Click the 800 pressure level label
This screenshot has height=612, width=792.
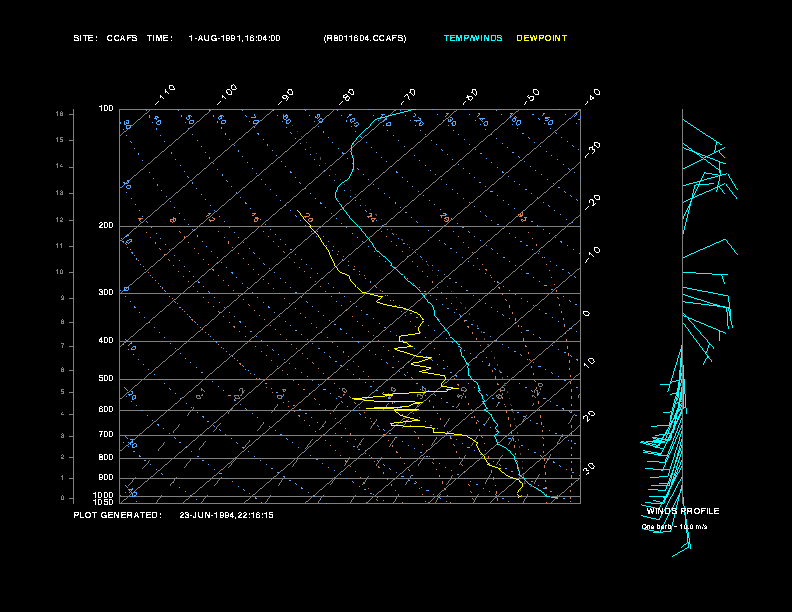[x=106, y=457]
